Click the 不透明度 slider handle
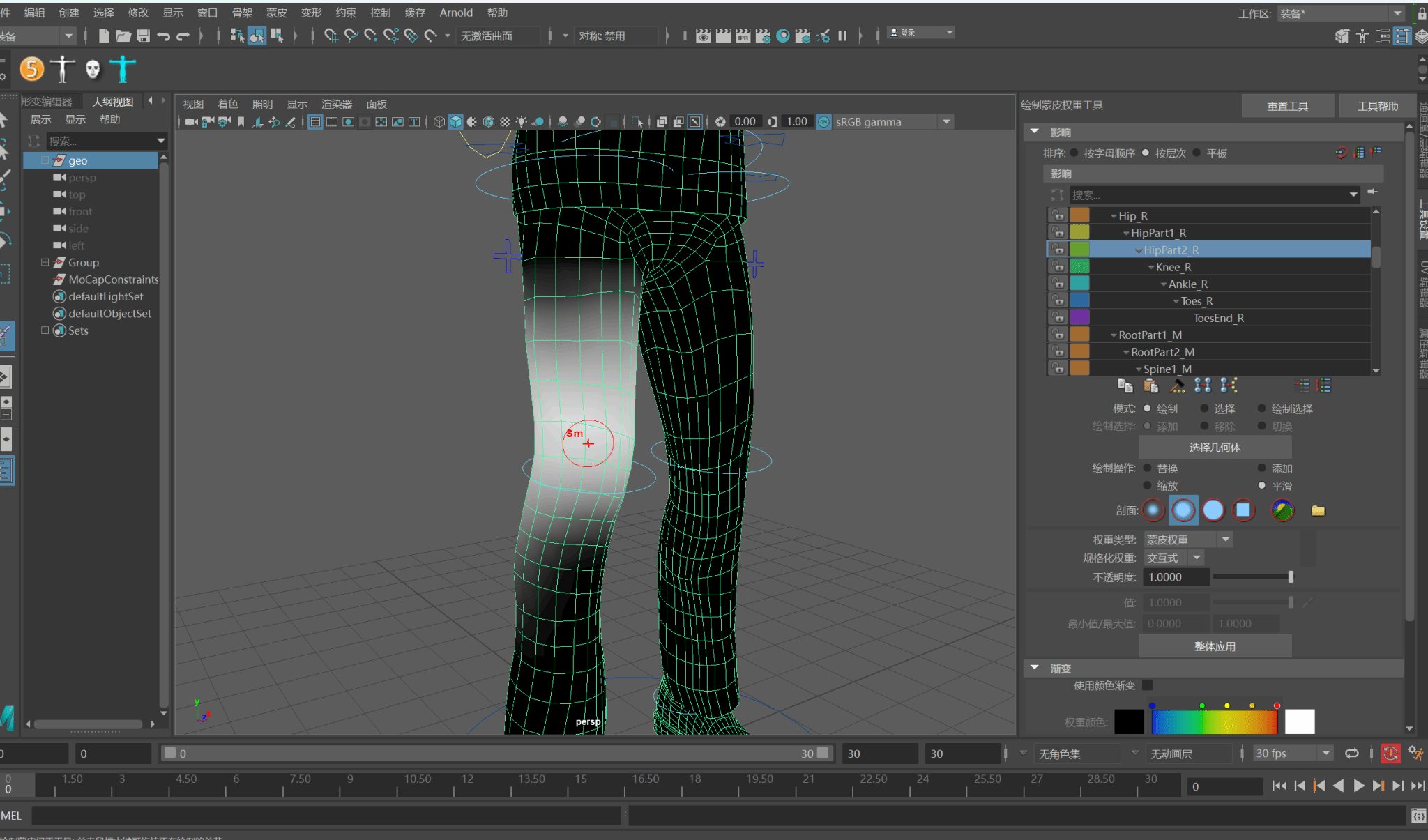Screen dimensions: 1428x840 coord(1291,577)
